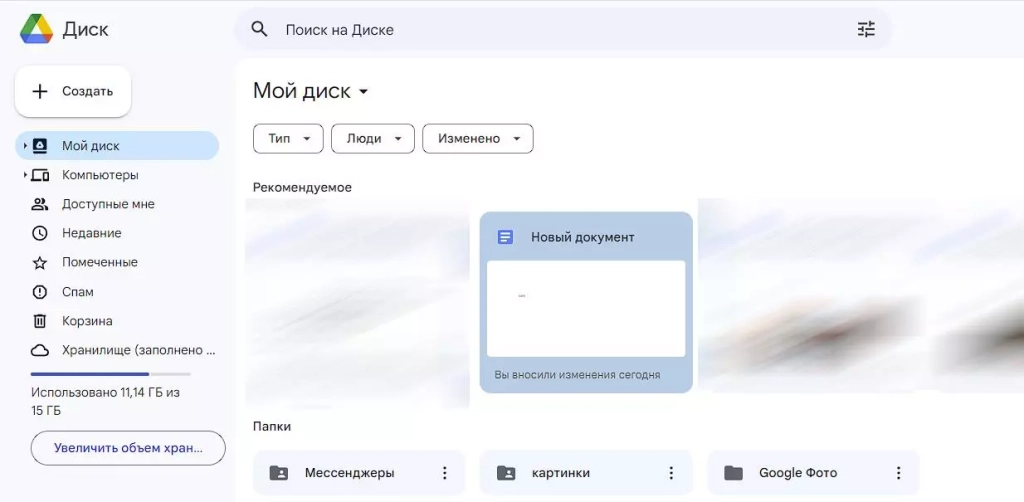Open more options for картинки folder
This screenshot has width=1024, height=502.
(x=670, y=473)
